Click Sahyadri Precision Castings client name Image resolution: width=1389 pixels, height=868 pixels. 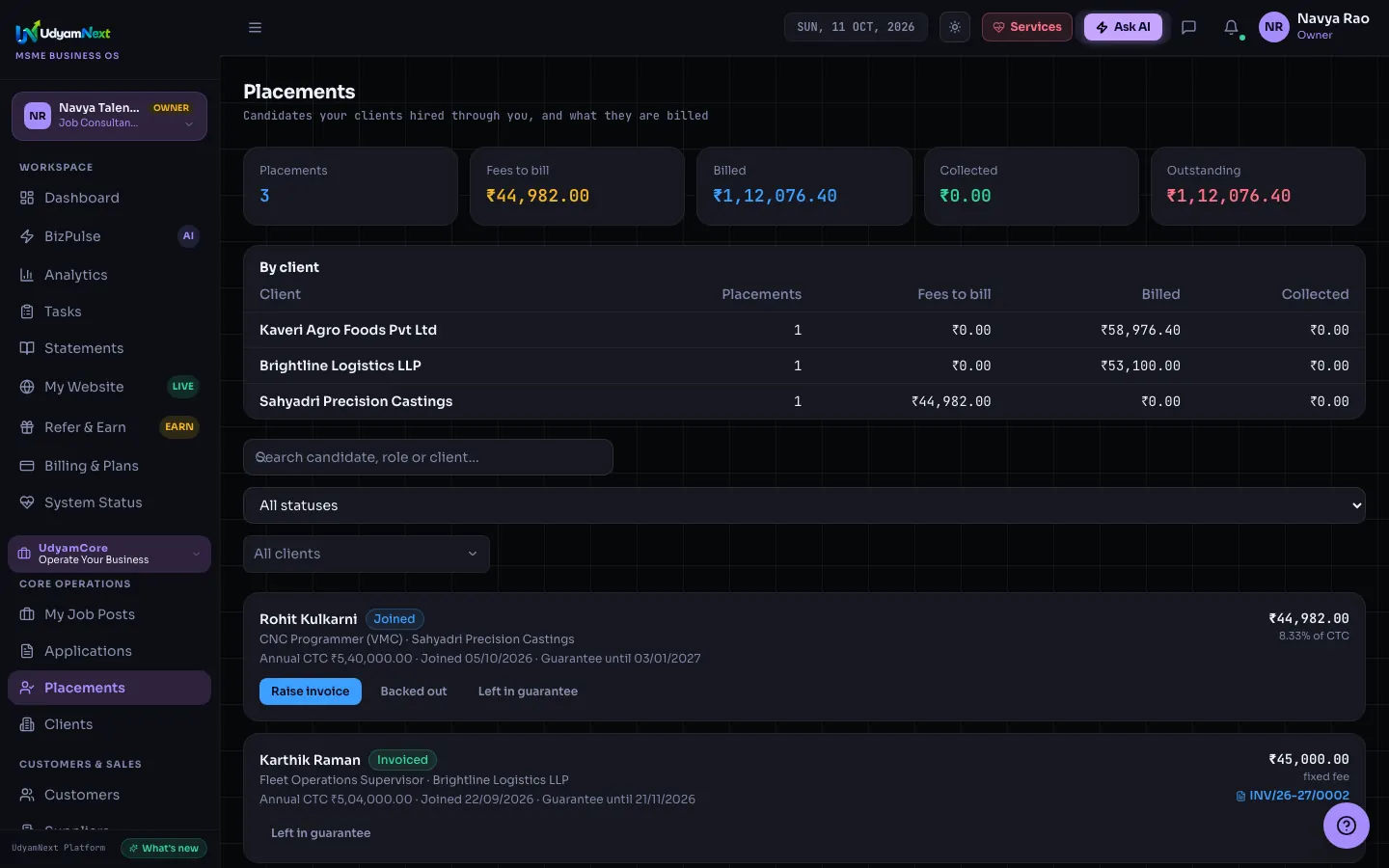(356, 401)
